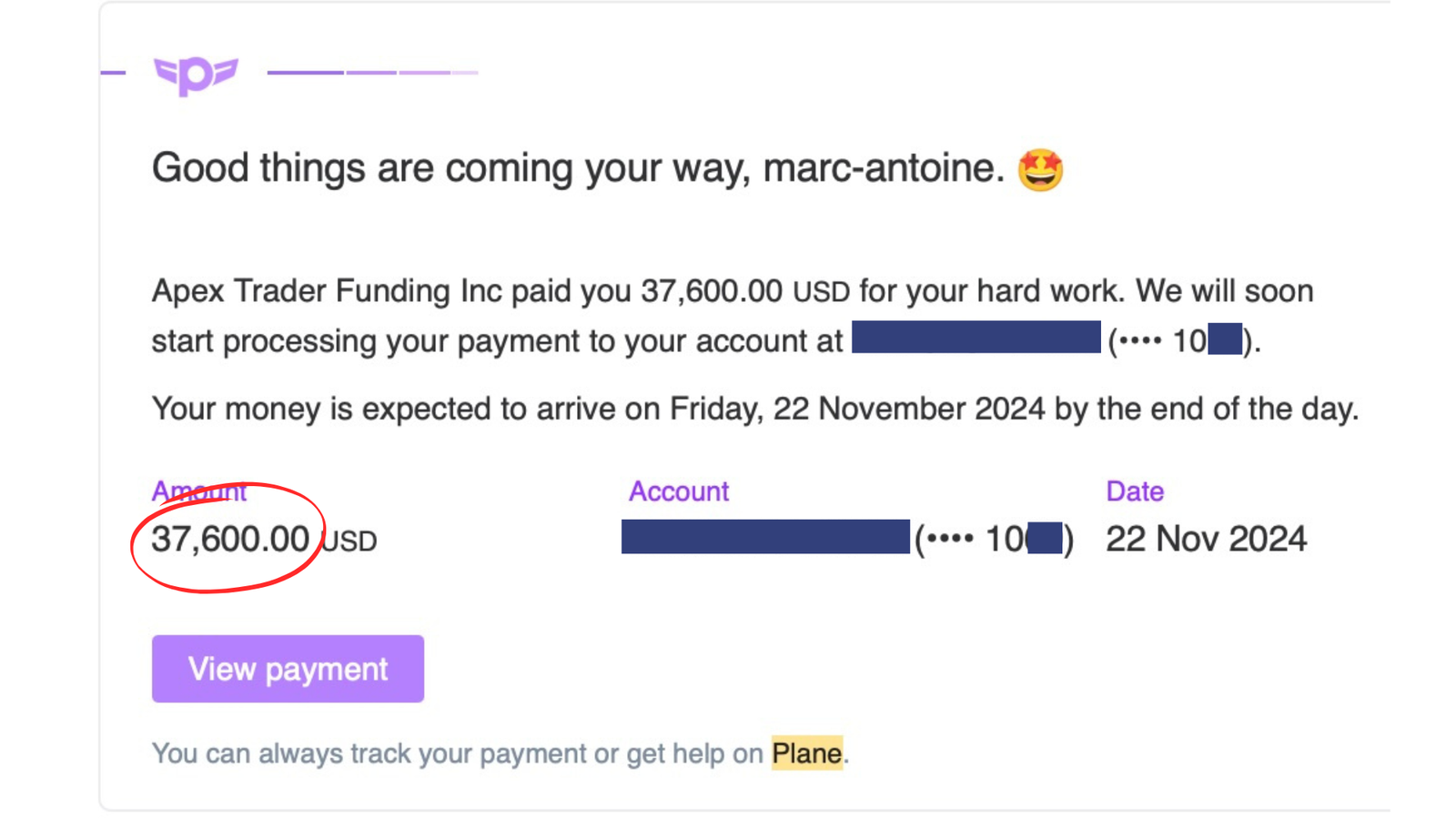1456x819 pixels.
Task: Click the purple winged P logo
Action: pyautogui.click(x=196, y=75)
